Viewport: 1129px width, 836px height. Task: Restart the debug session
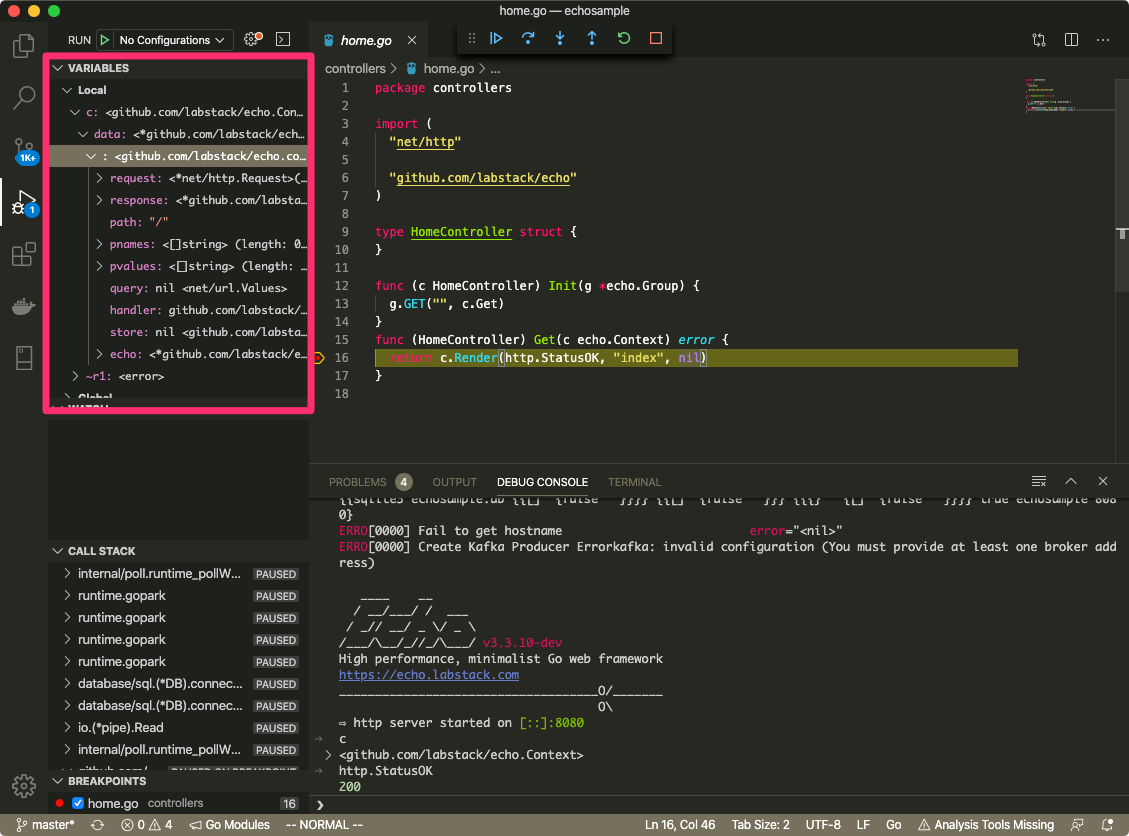624,39
